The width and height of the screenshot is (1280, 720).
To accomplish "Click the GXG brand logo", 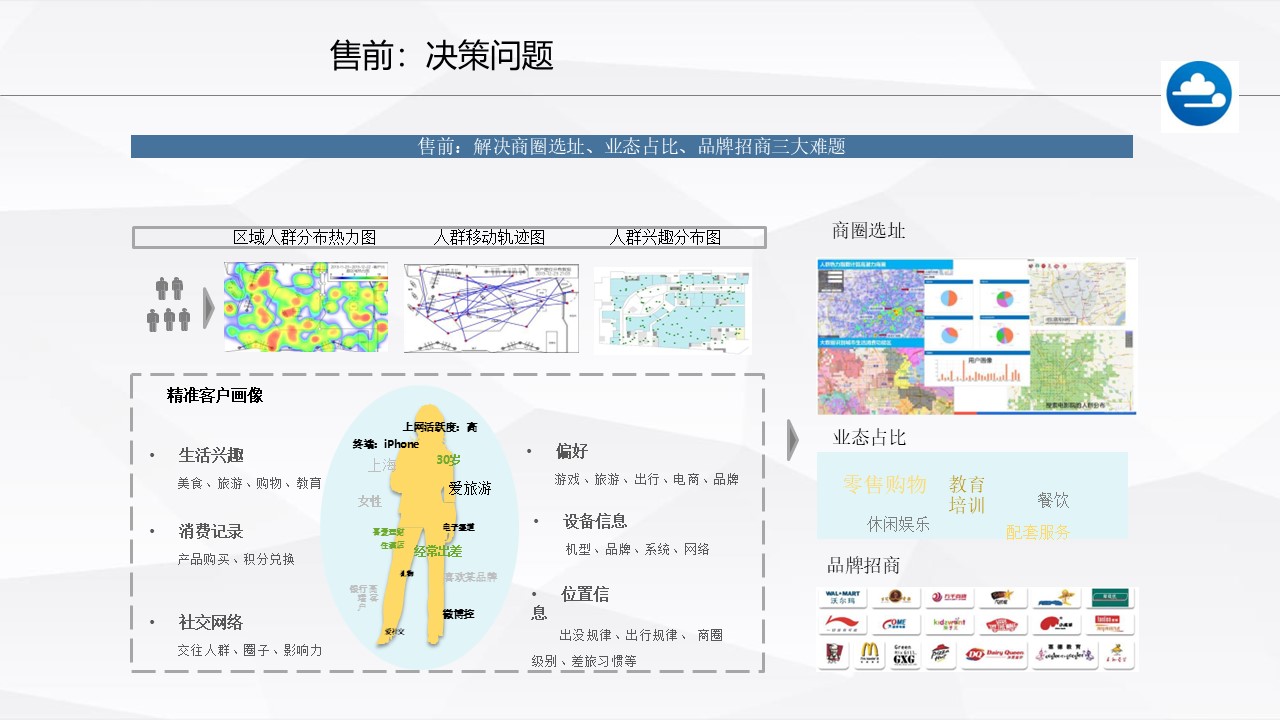I will click(x=903, y=655).
